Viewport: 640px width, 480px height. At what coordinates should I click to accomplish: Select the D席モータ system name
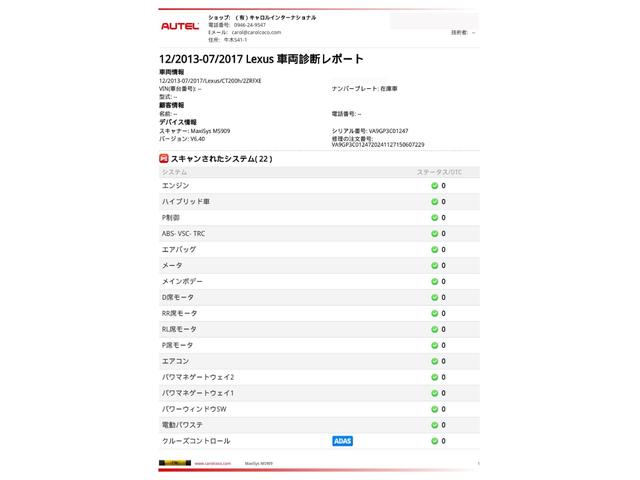click(x=178, y=298)
